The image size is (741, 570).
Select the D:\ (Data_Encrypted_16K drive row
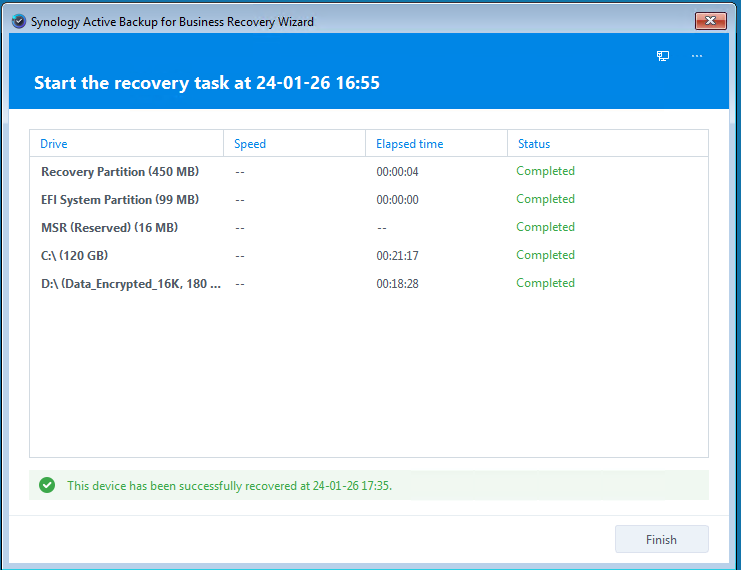[x=369, y=283]
